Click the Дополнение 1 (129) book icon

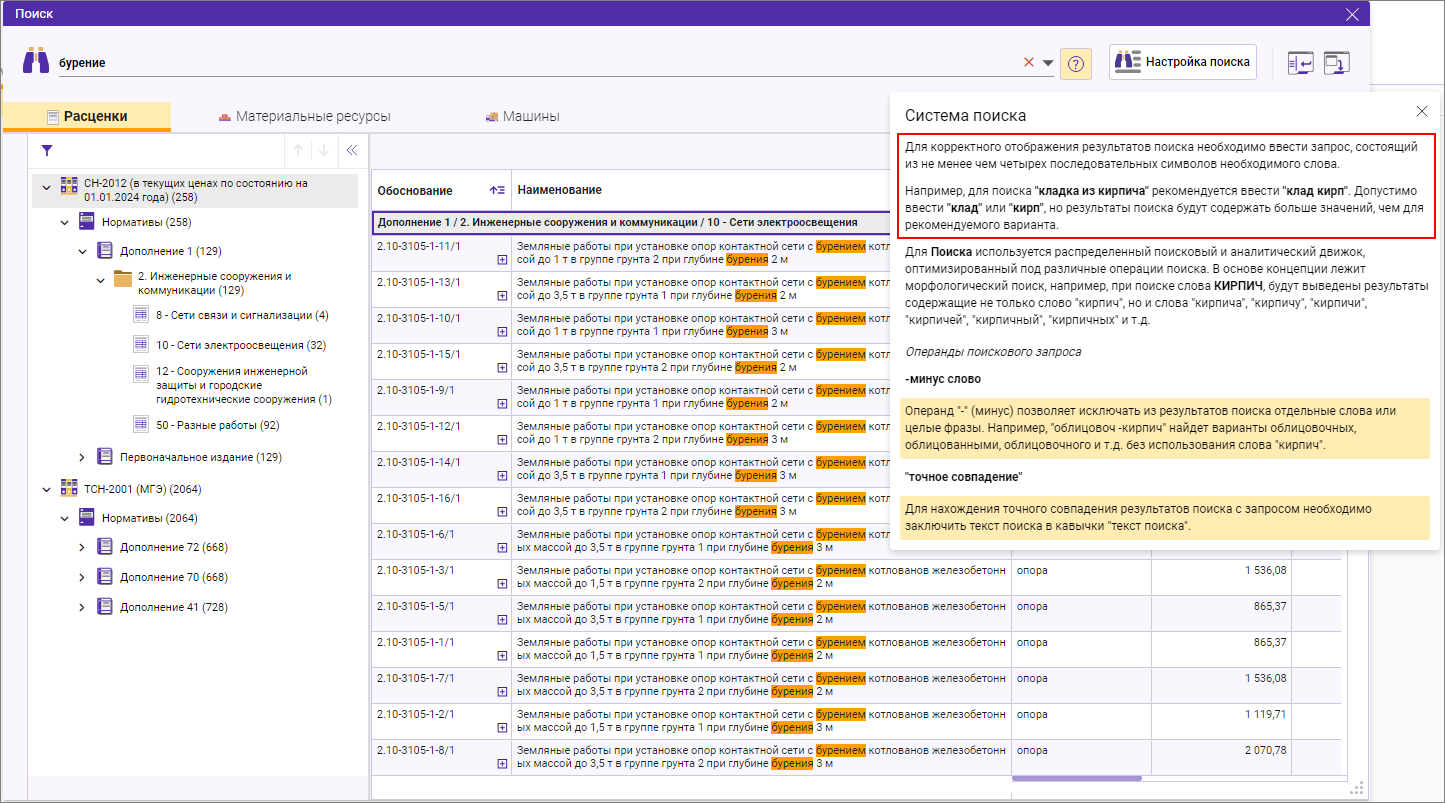[x=105, y=250]
